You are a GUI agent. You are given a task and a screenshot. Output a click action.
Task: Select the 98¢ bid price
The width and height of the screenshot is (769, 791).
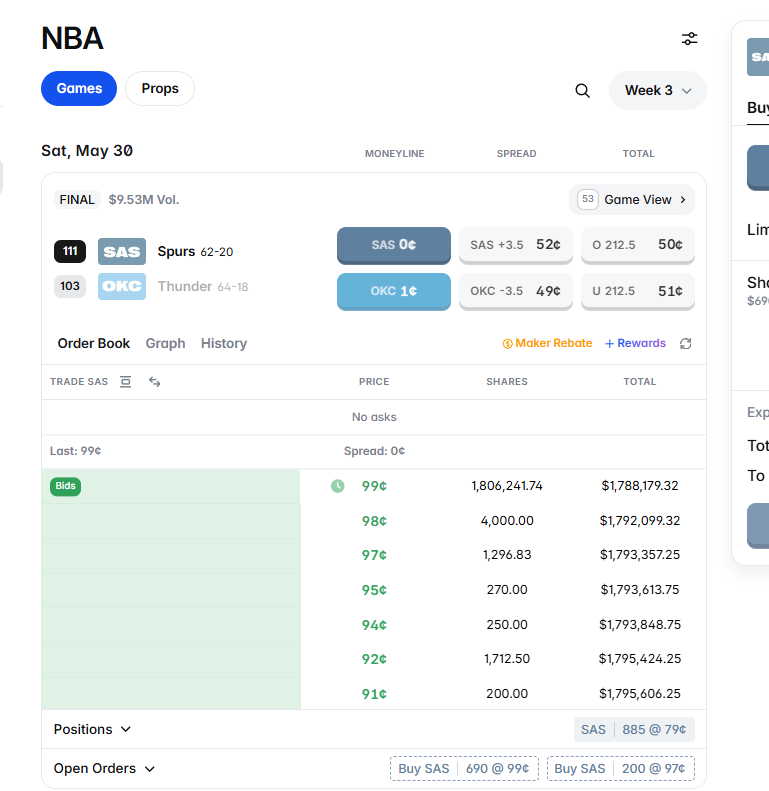tap(374, 521)
